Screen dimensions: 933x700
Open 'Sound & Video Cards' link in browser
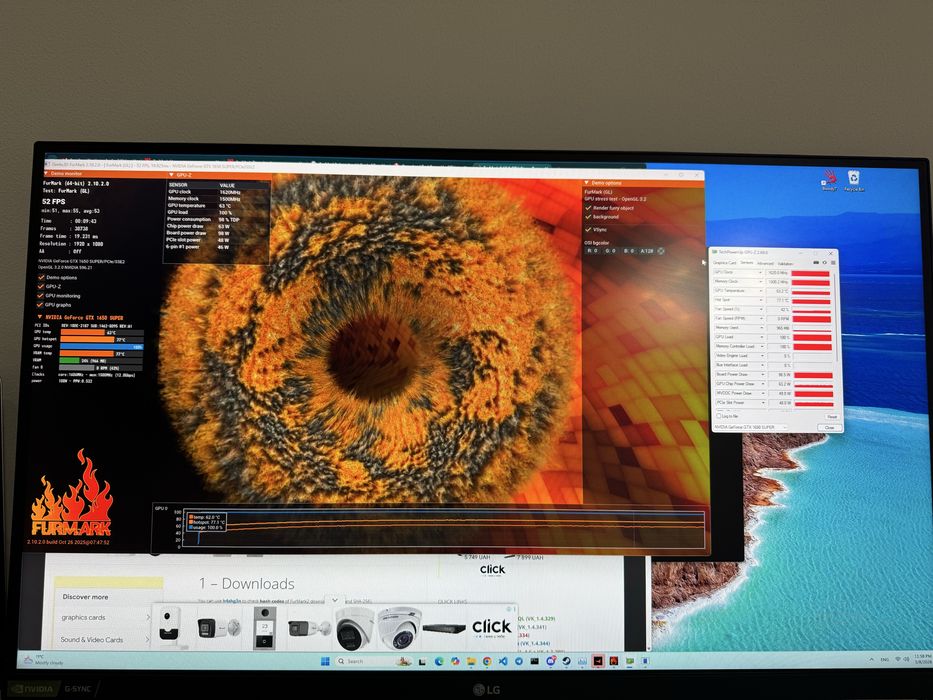point(92,639)
